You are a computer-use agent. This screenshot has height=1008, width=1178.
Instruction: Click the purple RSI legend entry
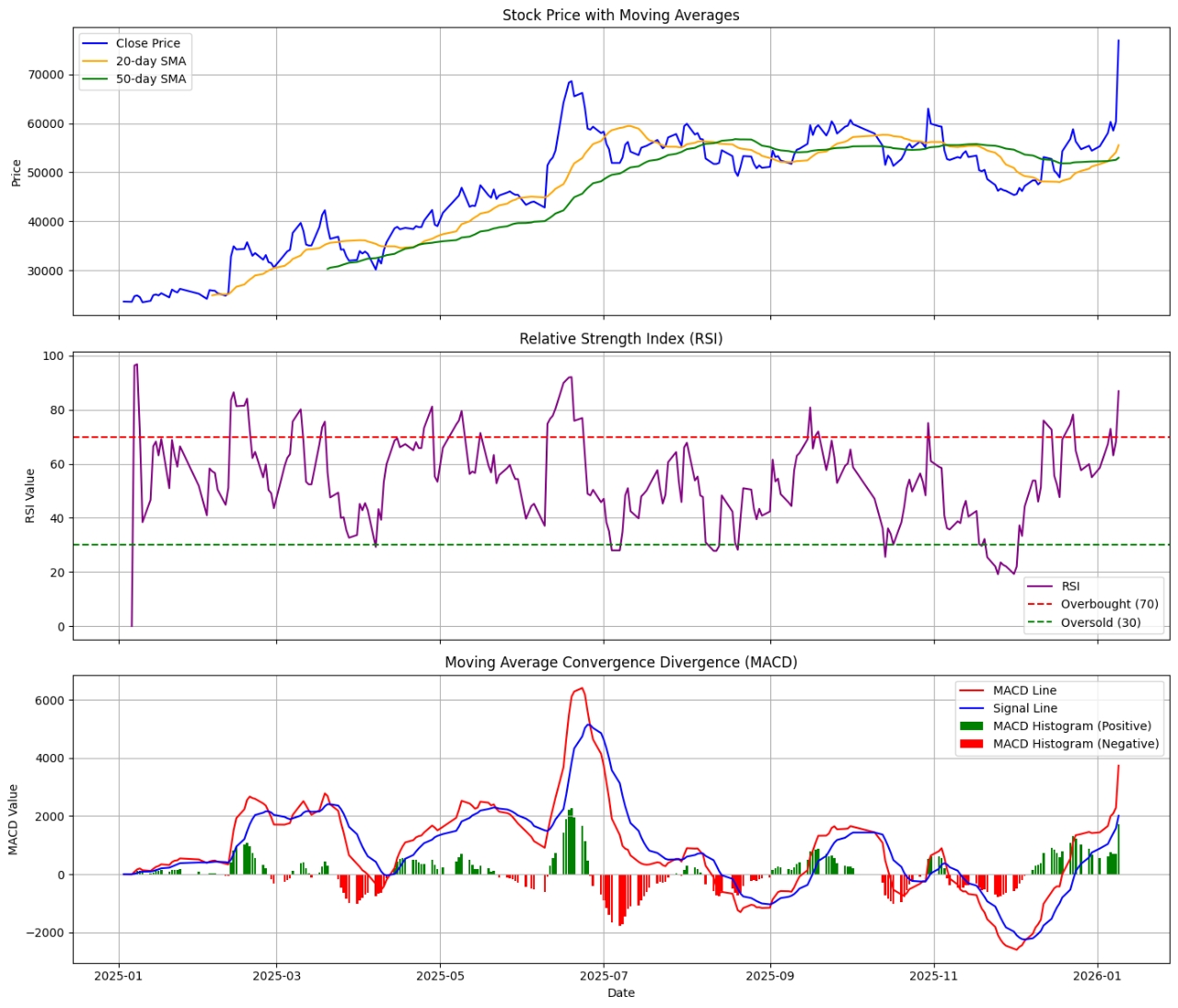[x=1069, y=586]
